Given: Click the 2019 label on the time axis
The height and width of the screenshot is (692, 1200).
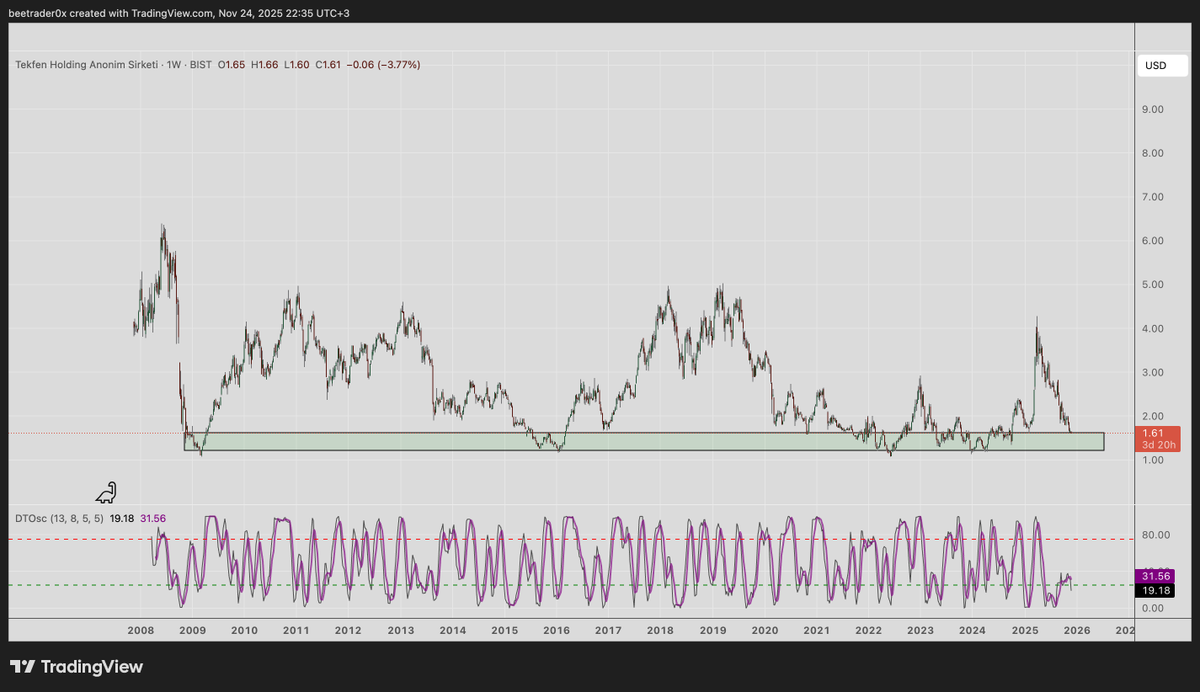Looking at the screenshot, I should (712, 631).
